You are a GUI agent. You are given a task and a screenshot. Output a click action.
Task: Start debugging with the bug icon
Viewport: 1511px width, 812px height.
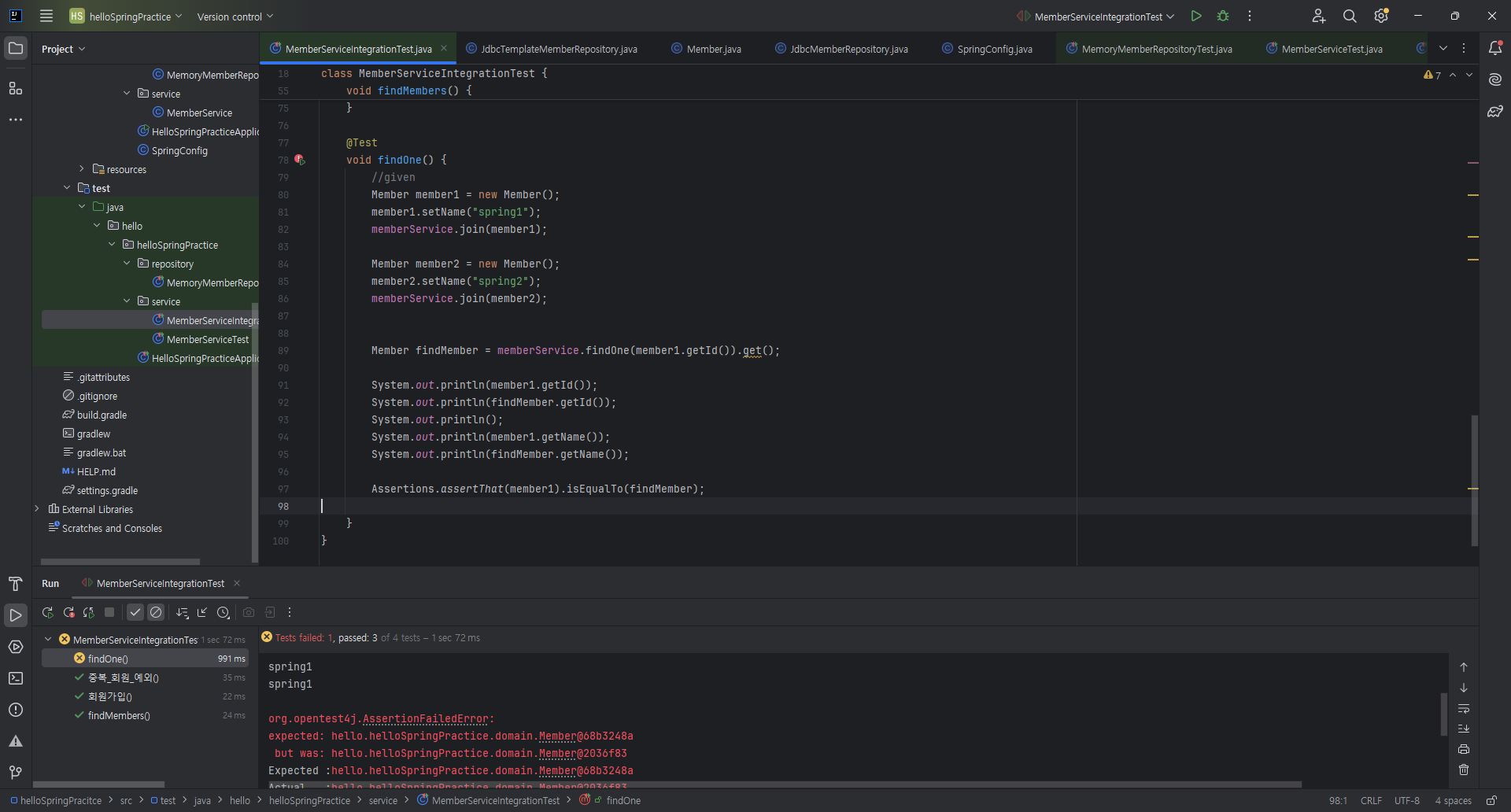(x=1223, y=16)
